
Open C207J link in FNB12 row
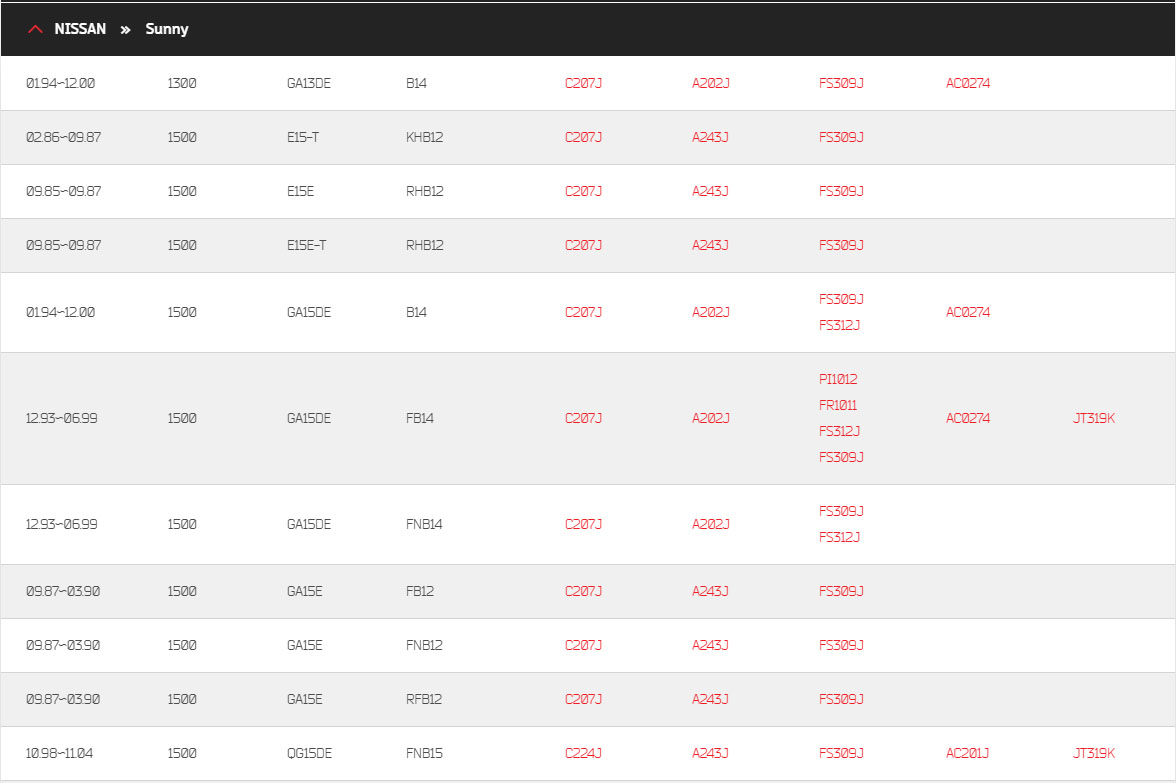(x=584, y=645)
